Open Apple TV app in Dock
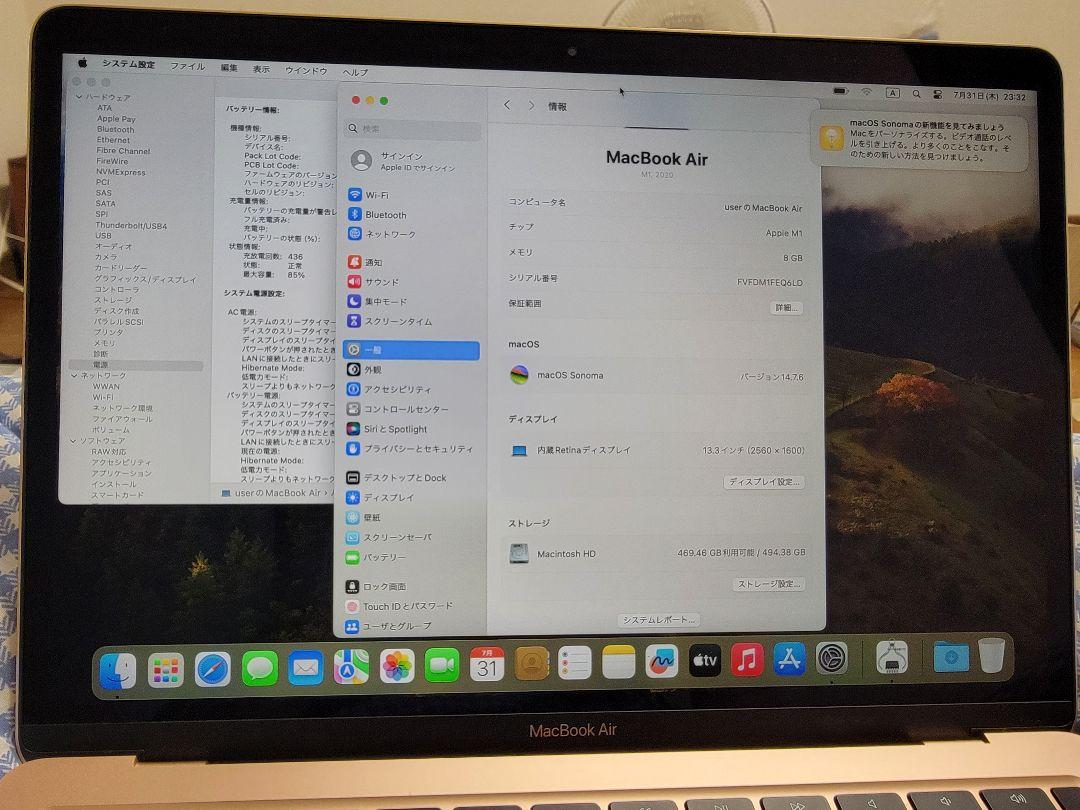 coord(705,661)
